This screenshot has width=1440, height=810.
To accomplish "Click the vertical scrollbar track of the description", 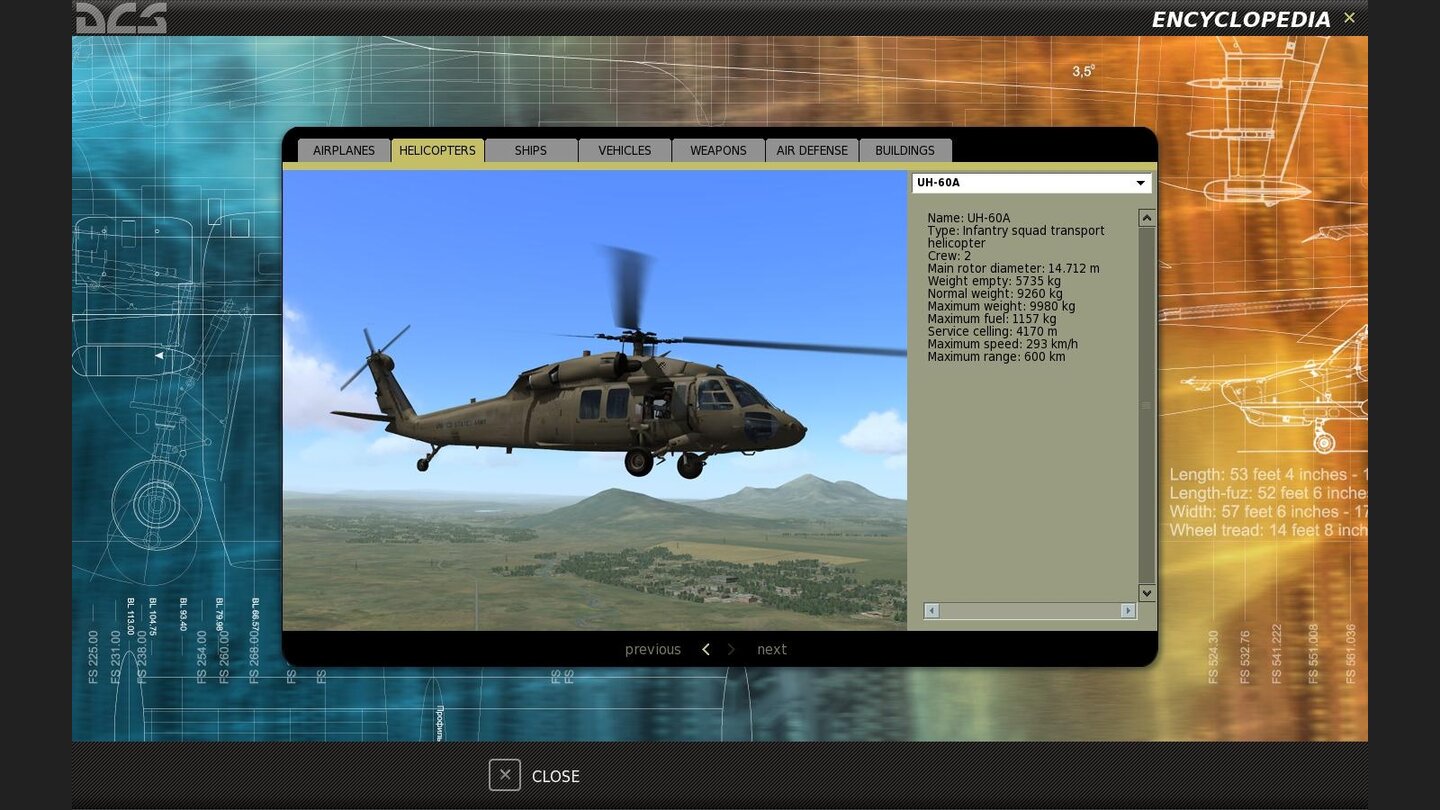I will pyautogui.click(x=1147, y=405).
